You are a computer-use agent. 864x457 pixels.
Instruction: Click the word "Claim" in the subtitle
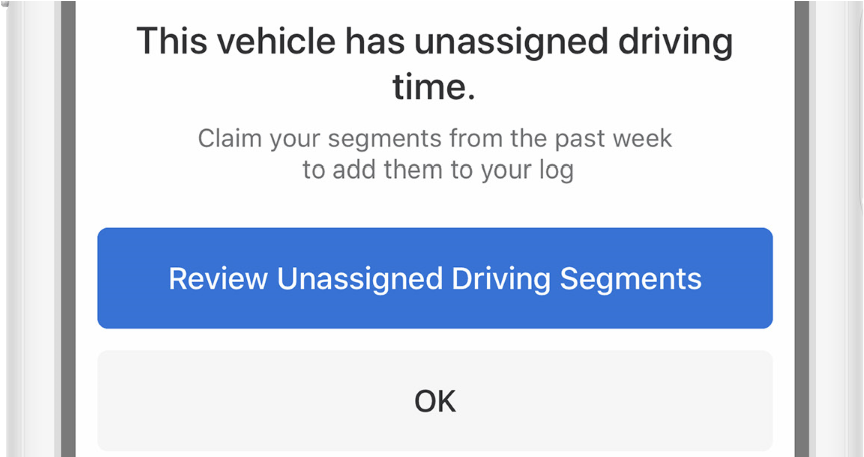228,137
